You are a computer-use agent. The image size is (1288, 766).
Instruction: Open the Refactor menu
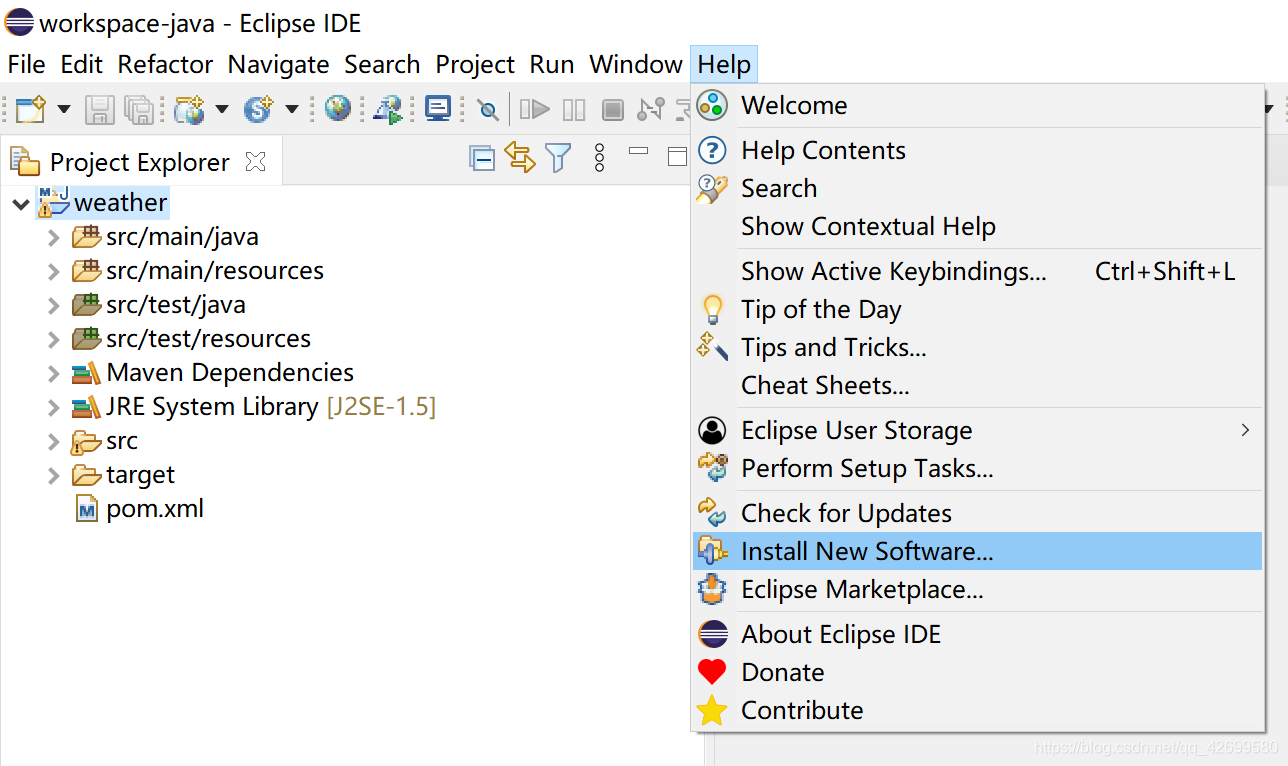coord(166,64)
